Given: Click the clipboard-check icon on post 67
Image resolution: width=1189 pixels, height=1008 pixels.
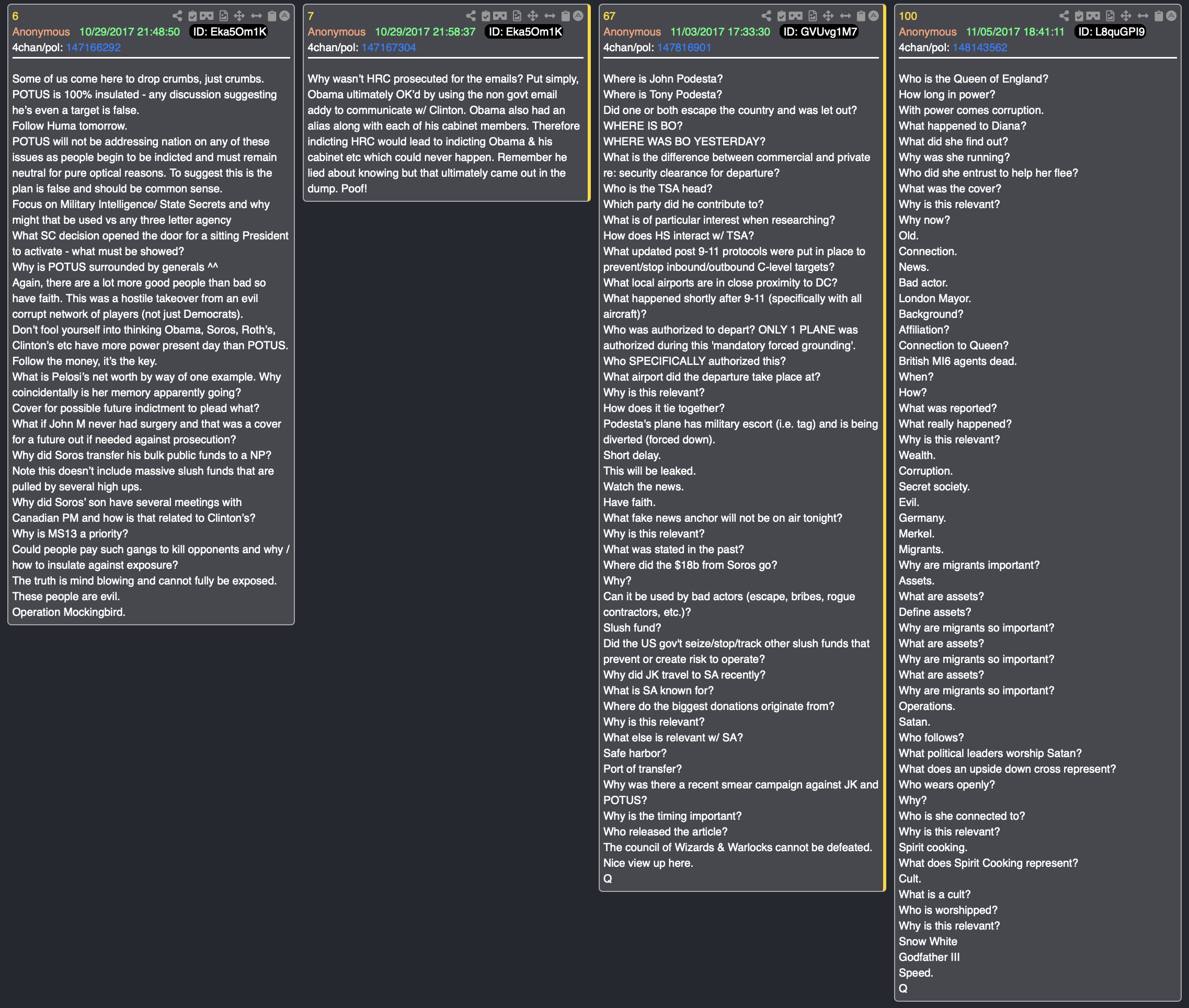Looking at the screenshot, I should coord(782,16).
